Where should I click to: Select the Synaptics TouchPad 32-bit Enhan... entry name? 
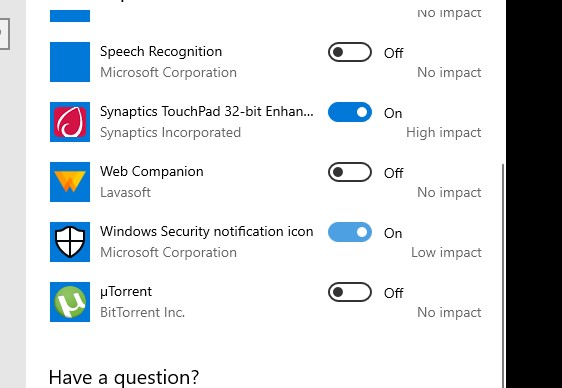tap(207, 111)
